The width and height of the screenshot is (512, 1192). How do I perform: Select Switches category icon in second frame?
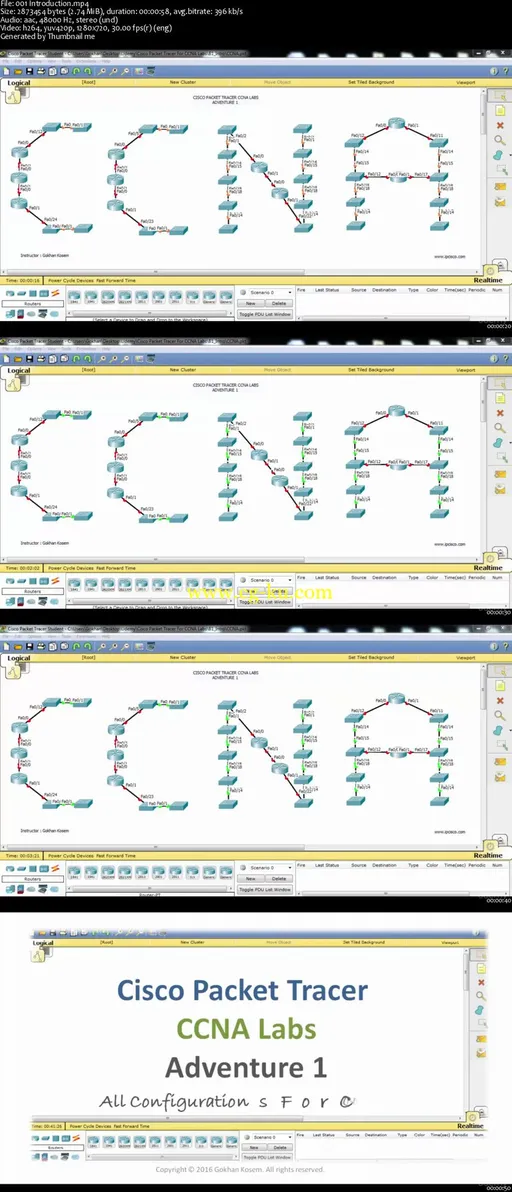[x=21, y=581]
